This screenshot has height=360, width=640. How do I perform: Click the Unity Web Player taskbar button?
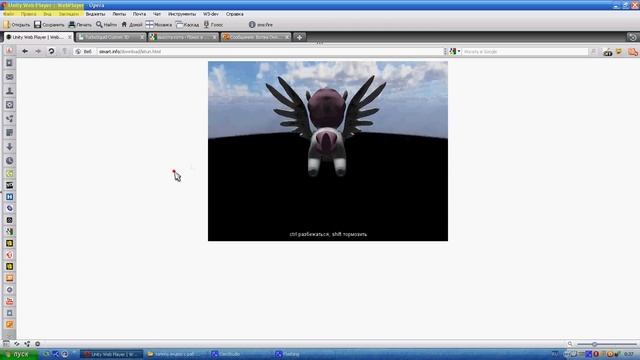pos(111,354)
